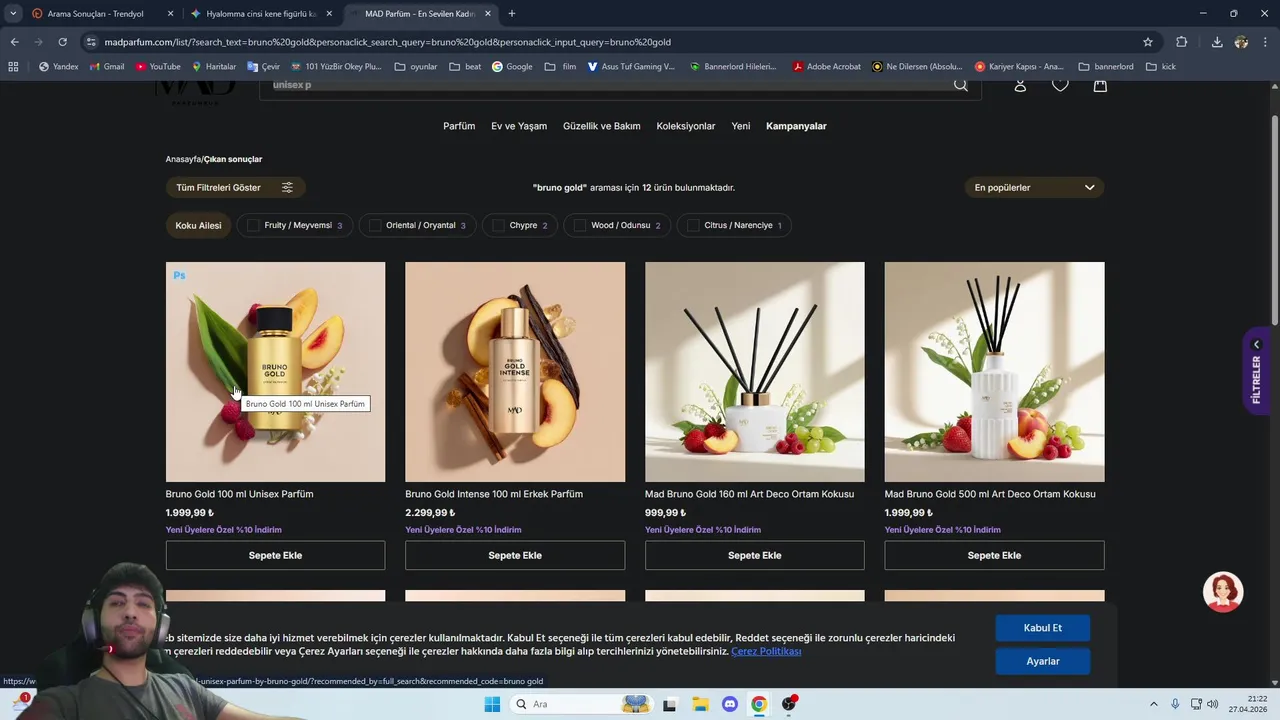Open Discord from the taskbar

pyautogui.click(x=729, y=704)
